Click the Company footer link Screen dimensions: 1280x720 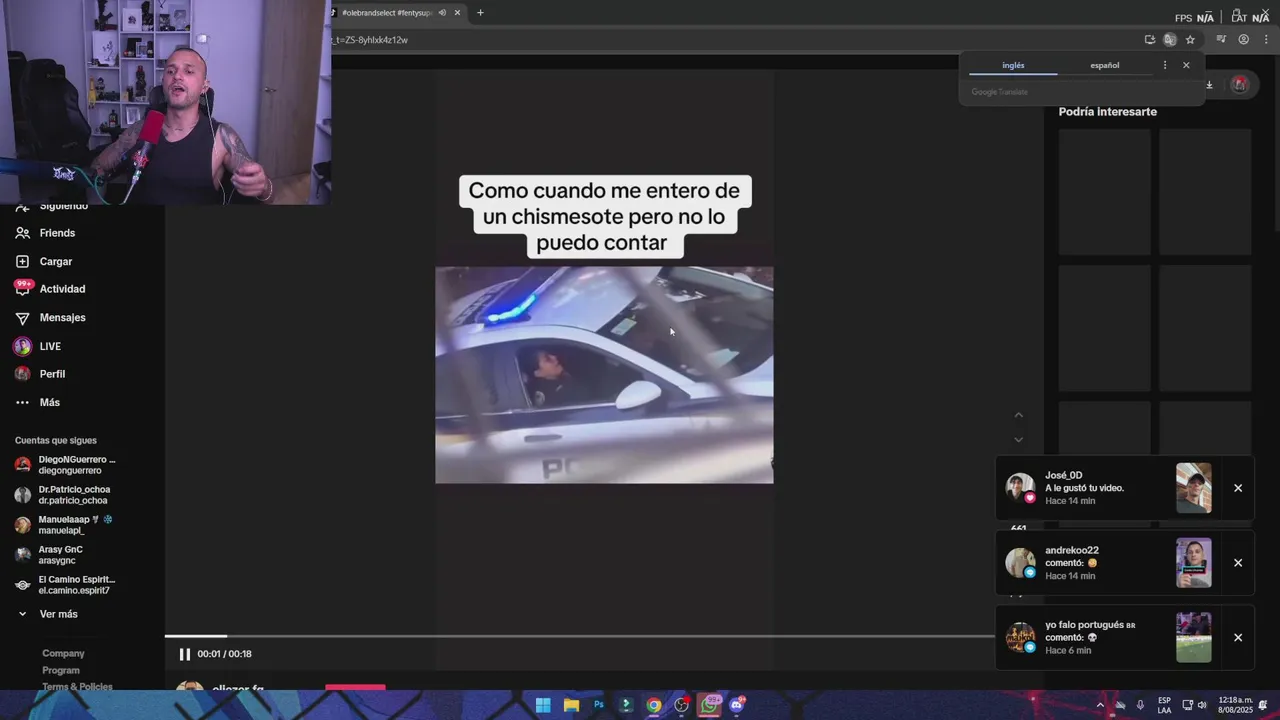(63, 653)
